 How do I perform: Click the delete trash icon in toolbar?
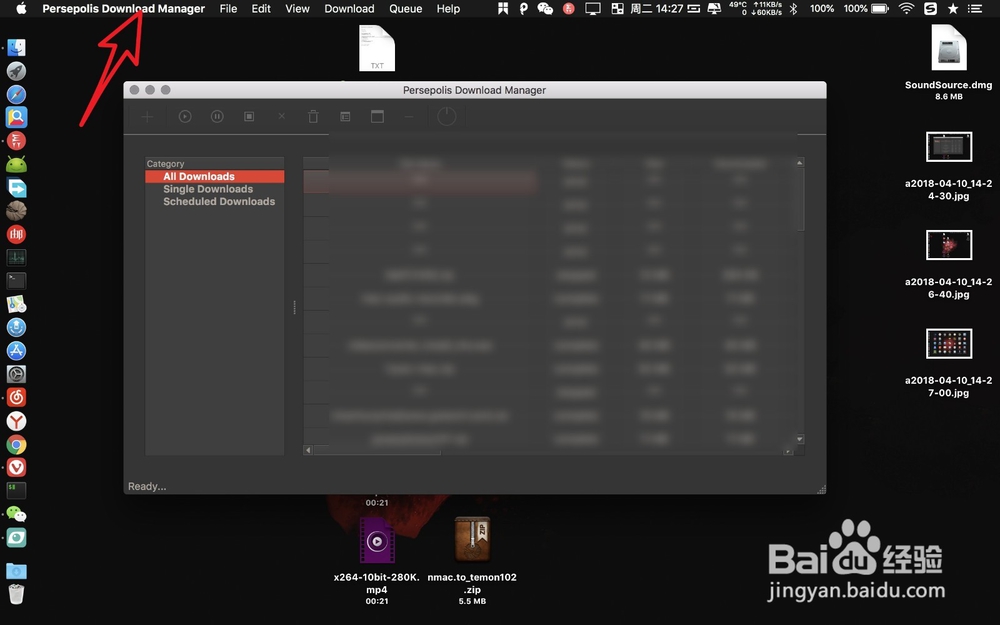click(x=313, y=117)
